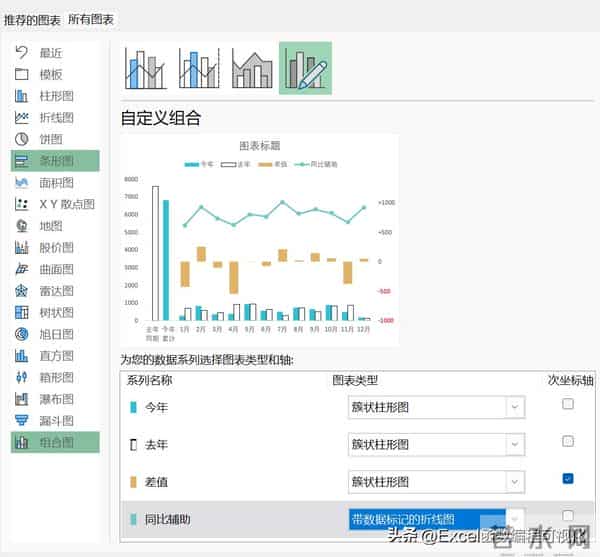The height and width of the screenshot is (557, 600).
Task: Select the 最近 (Recent) chart category icon
Action: [x=21, y=52]
